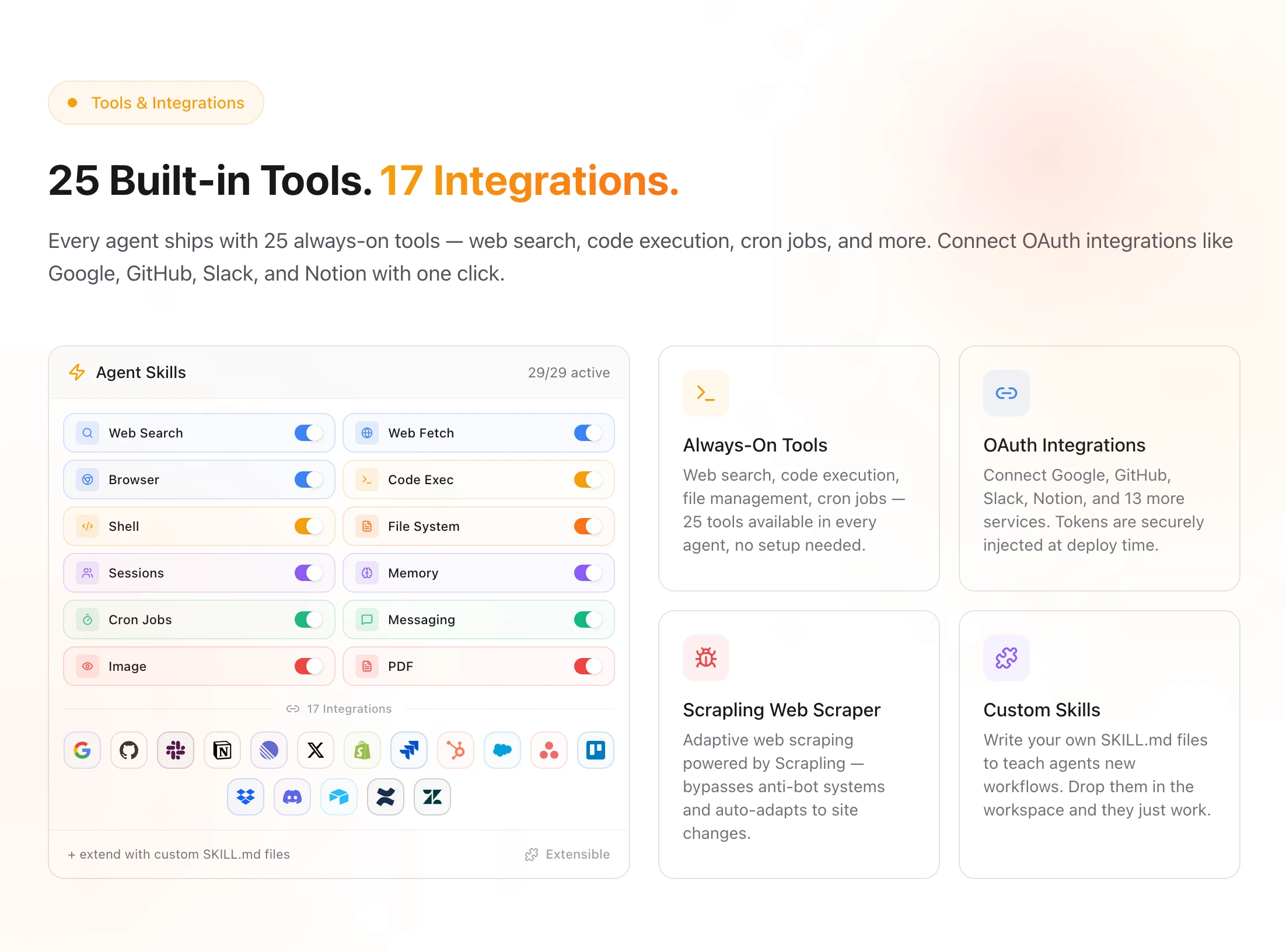Click the HubSpot integration icon

point(456,750)
